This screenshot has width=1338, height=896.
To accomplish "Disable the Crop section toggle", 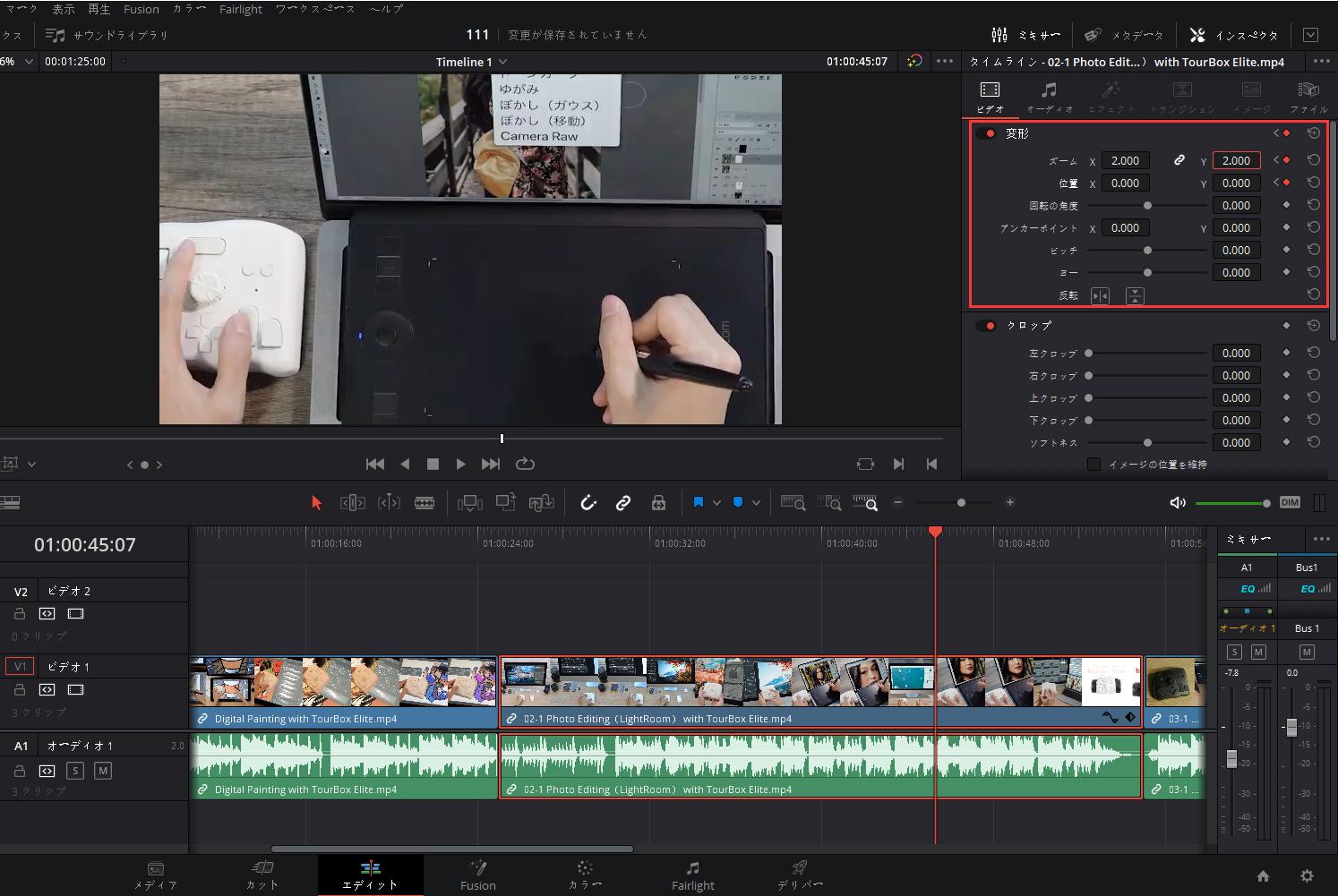I will (988, 326).
